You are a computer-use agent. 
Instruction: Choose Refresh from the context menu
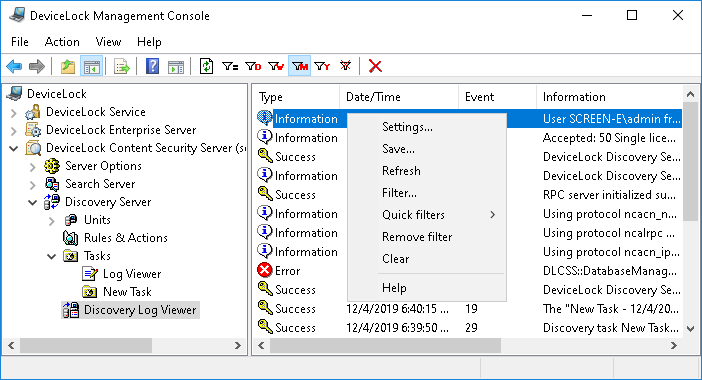click(x=427, y=171)
